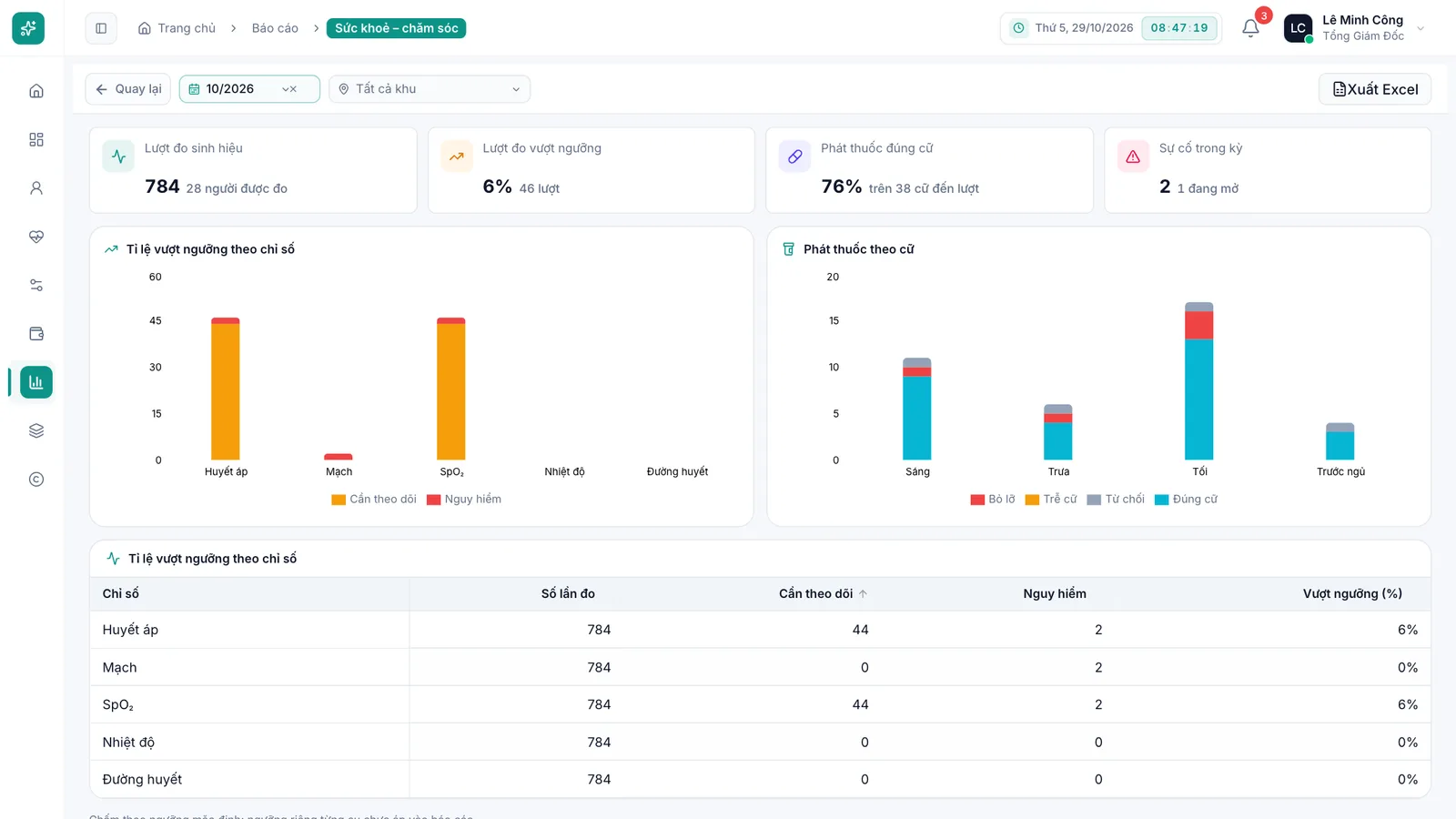The width and height of the screenshot is (1456, 819).
Task: Click the Quay lại back button
Action: (x=128, y=89)
